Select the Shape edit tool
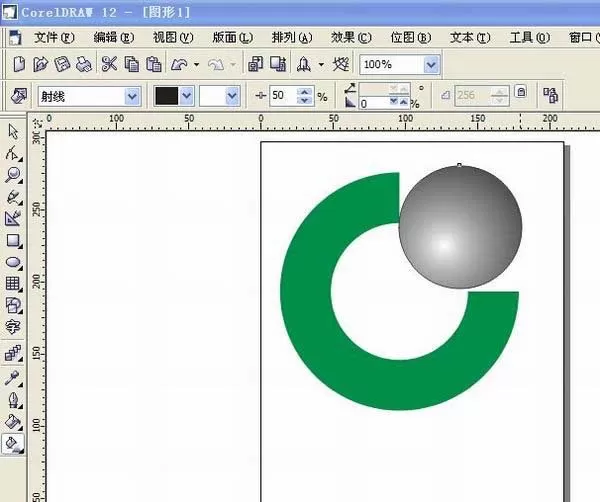 point(13,153)
